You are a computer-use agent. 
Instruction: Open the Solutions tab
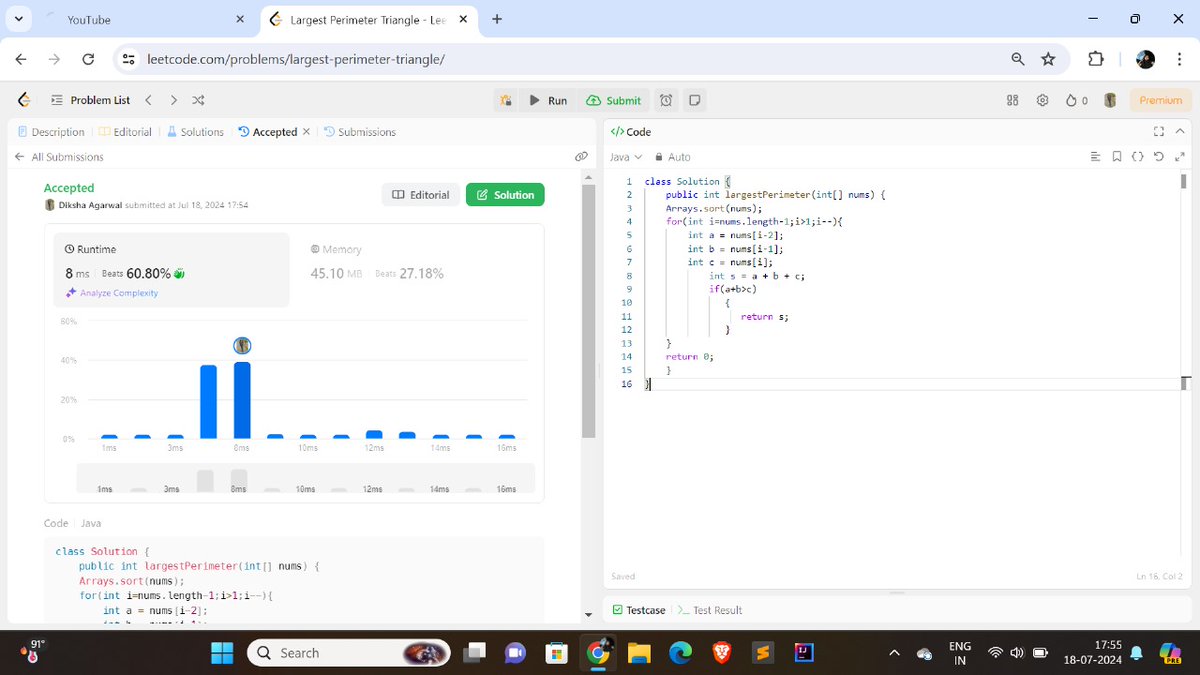[195, 132]
